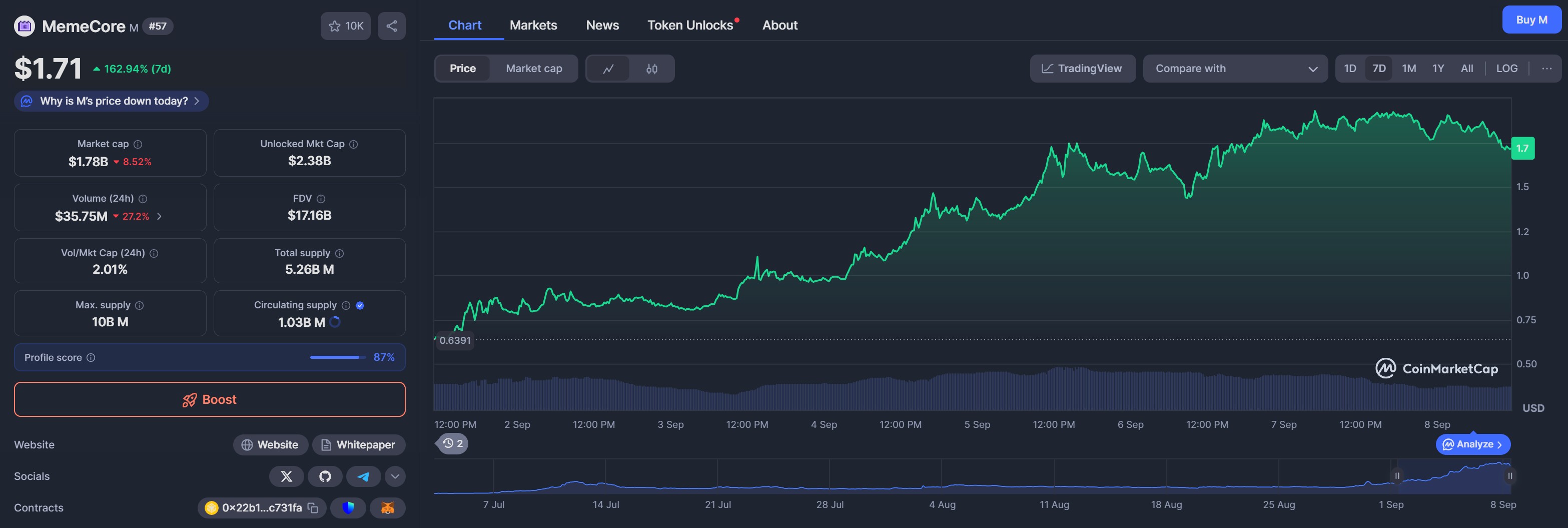Open the Token Unlocks tab
The height and width of the screenshot is (528, 1568).
(689, 25)
